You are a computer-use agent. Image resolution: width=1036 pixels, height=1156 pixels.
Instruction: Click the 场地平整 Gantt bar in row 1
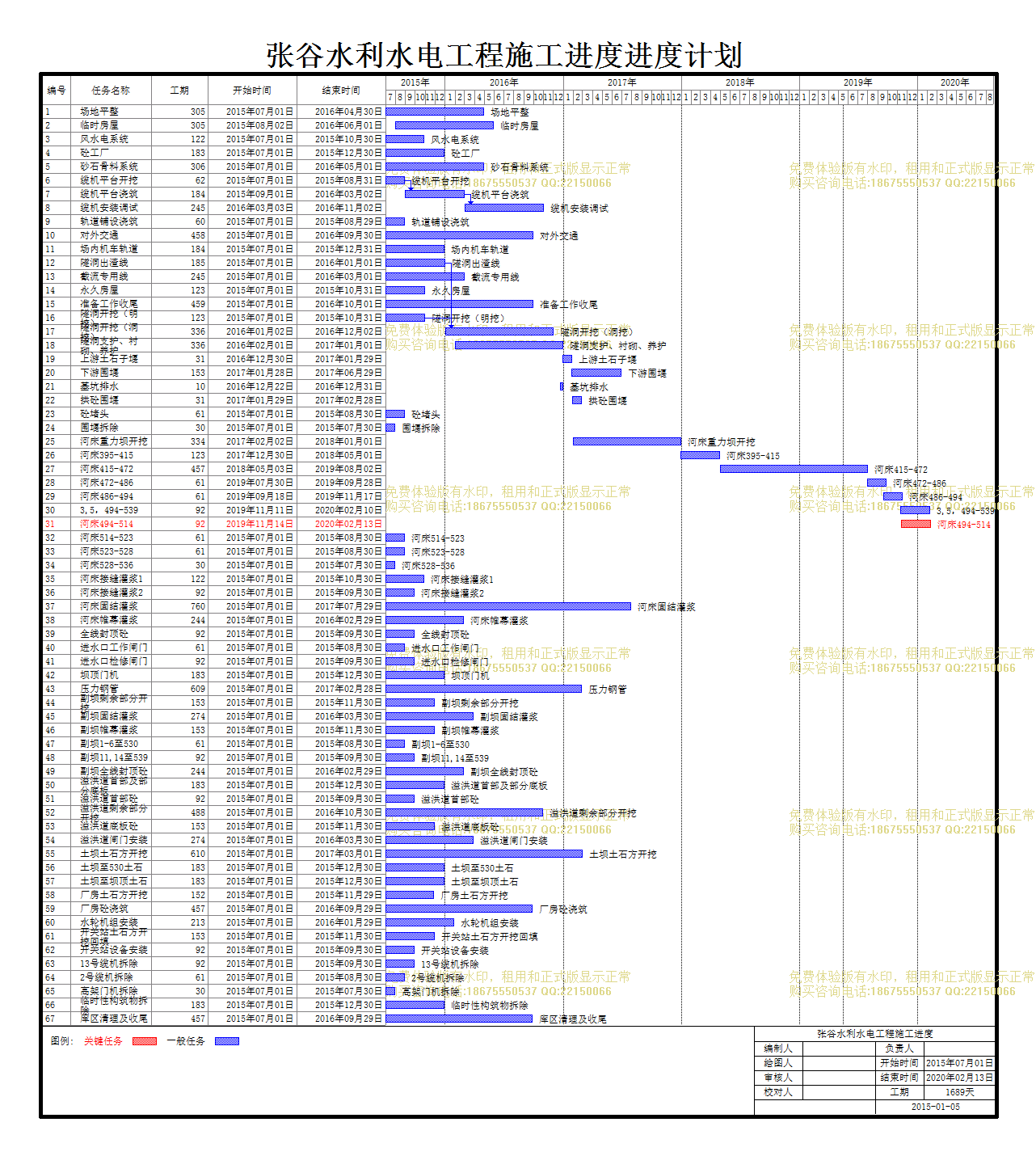click(435, 112)
